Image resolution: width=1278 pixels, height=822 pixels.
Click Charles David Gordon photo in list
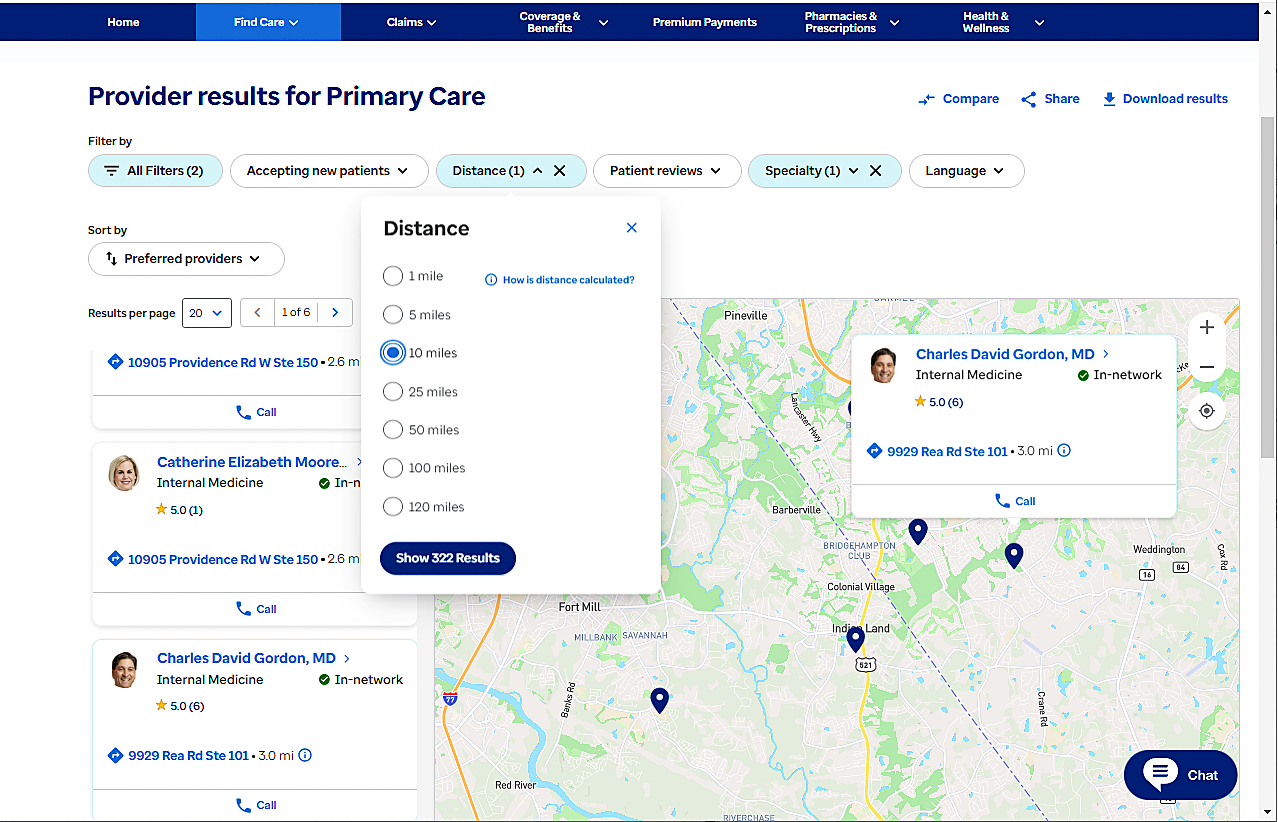click(123, 669)
